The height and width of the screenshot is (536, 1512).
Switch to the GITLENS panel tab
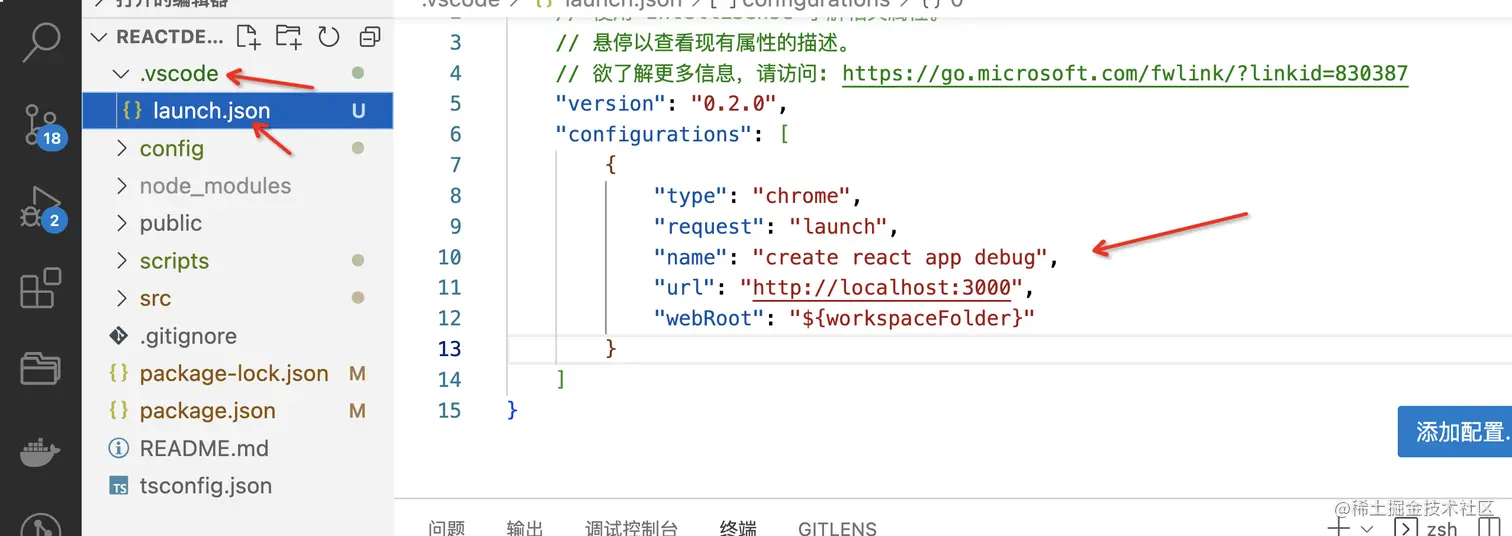(837, 528)
